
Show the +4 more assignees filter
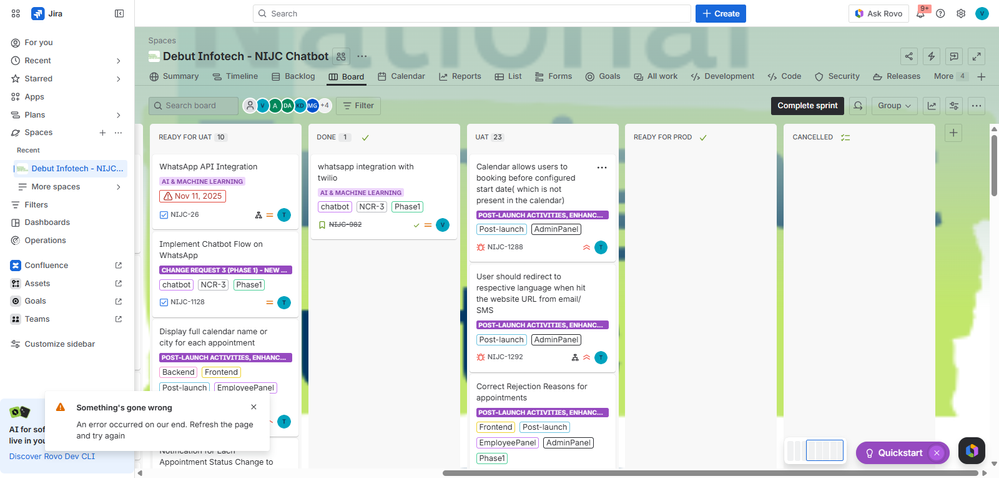pos(325,106)
